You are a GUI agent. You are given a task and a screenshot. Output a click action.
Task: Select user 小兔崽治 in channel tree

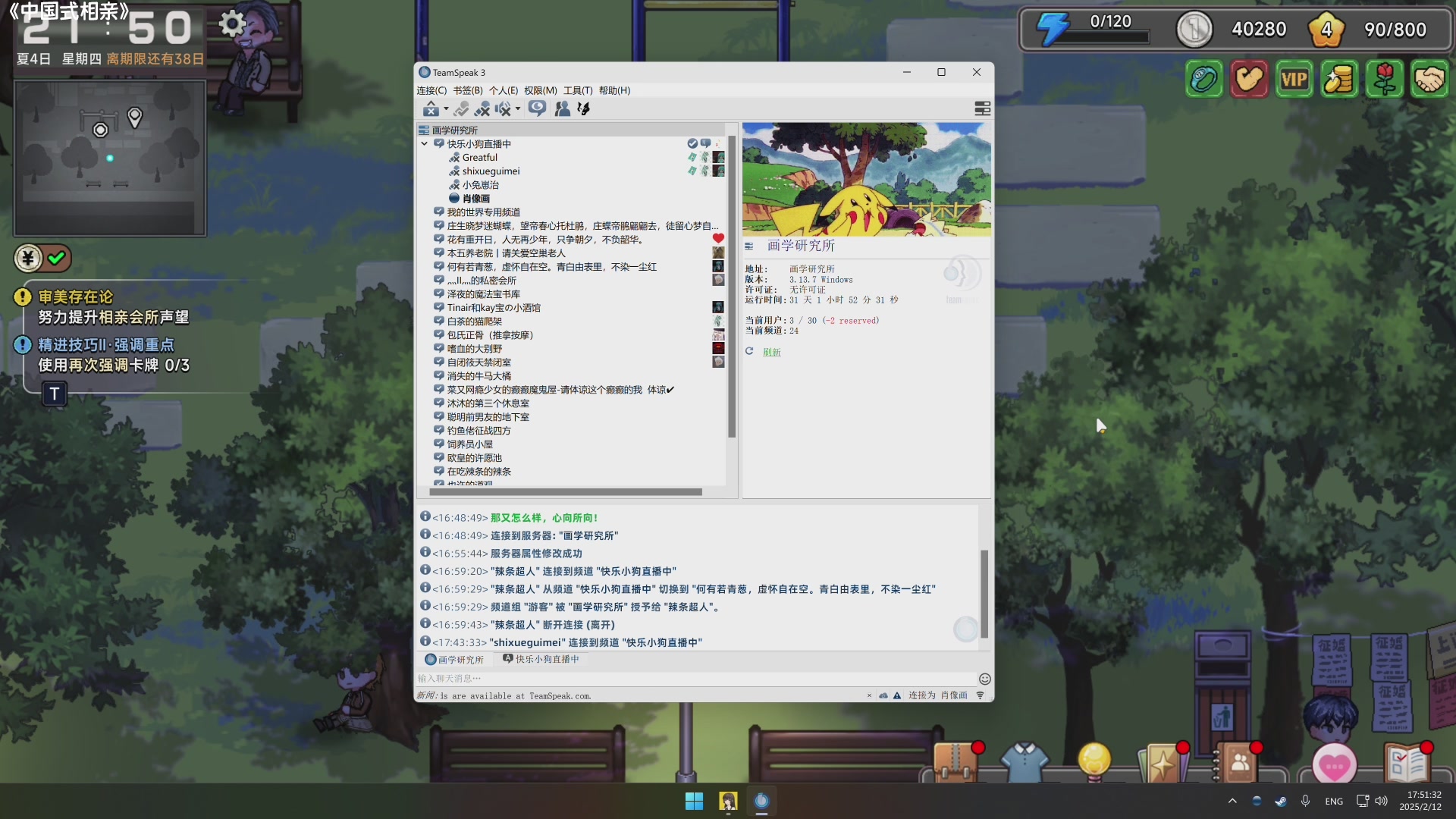pos(481,185)
